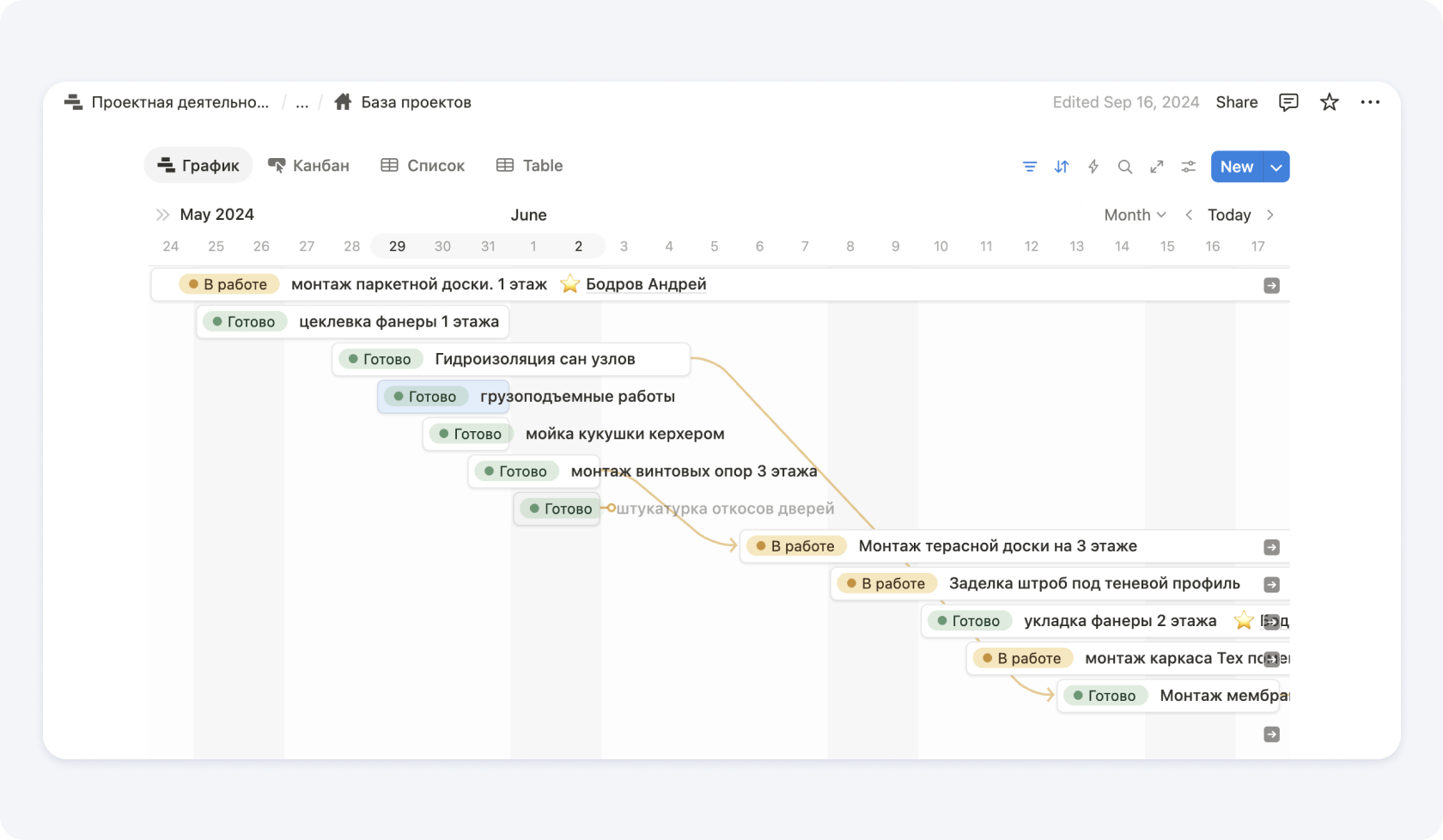Expand the timeline side panel chevrons
The image size is (1443, 840).
click(162, 215)
